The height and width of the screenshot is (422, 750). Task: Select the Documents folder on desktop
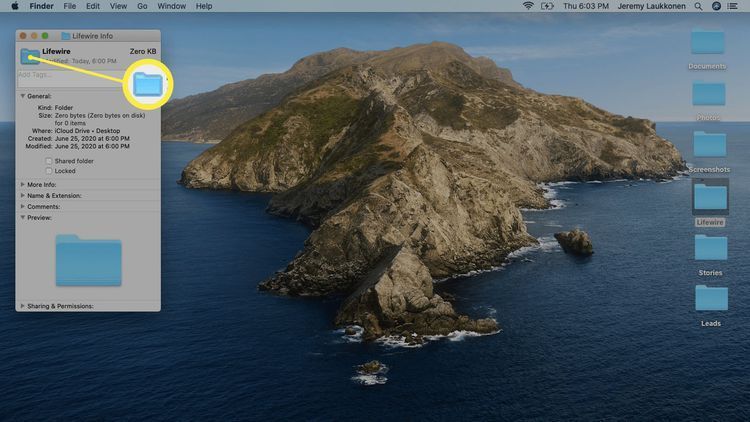(708, 43)
